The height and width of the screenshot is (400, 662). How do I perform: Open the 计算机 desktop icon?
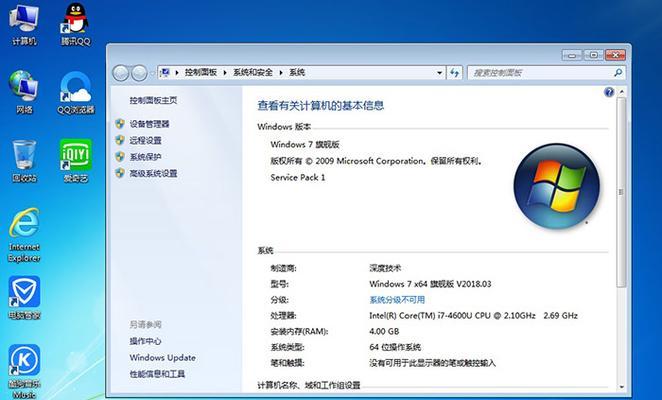click(24, 24)
